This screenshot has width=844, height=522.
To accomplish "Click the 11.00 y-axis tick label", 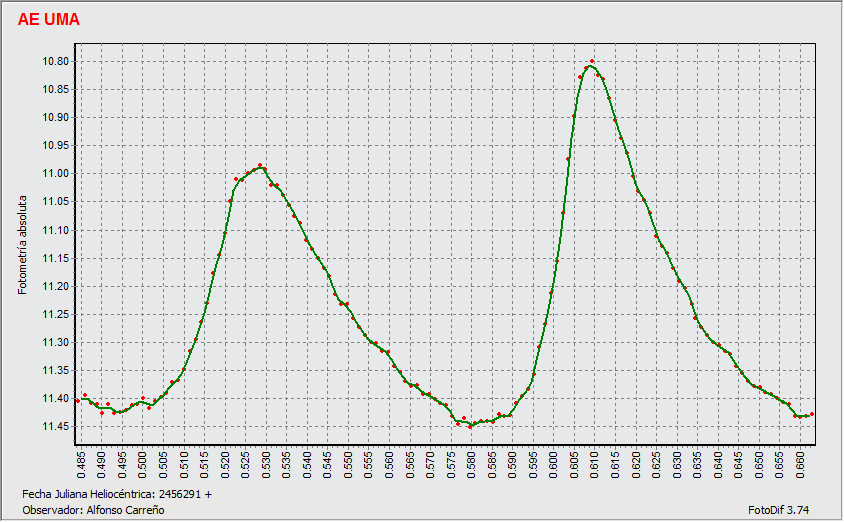I will (54, 174).
